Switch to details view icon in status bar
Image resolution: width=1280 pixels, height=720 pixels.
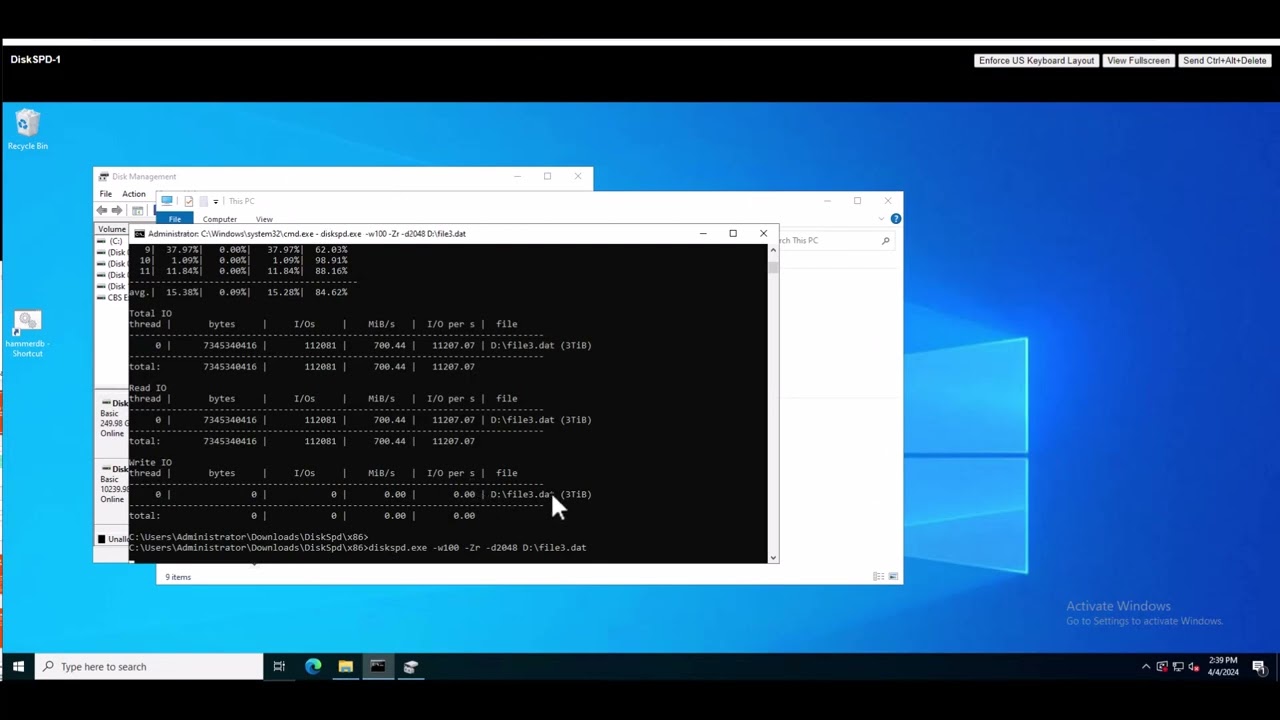pyautogui.click(x=878, y=577)
